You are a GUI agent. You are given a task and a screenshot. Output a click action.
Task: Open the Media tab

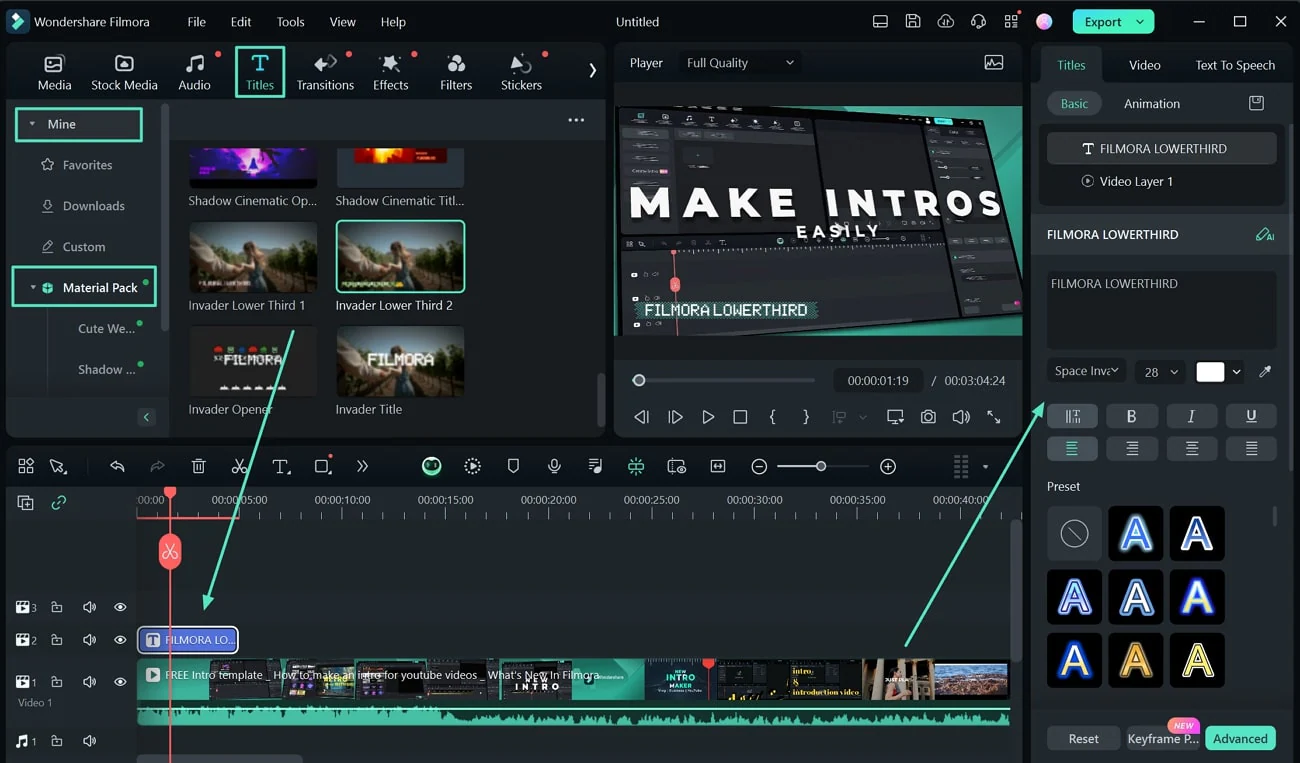[x=54, y=72]
